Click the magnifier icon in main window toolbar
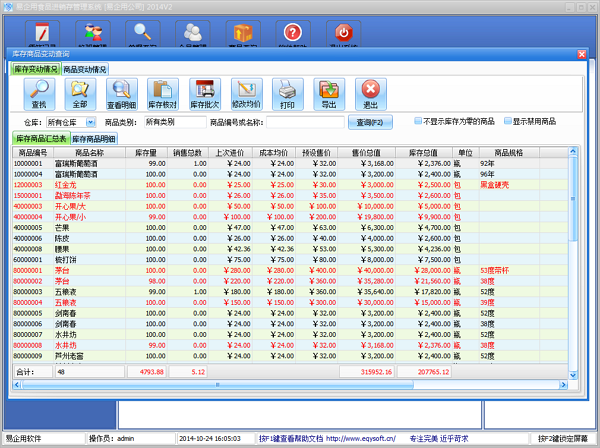The width and height of the screenshot is (600, 448). pyautogui.click(x=143, y=34)
